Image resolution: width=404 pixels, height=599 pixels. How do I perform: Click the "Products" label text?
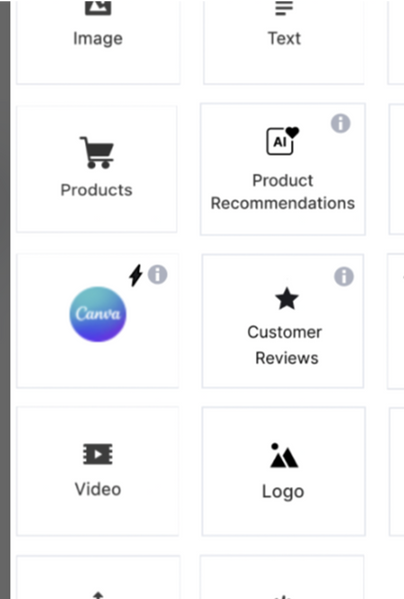pos(97,190)
